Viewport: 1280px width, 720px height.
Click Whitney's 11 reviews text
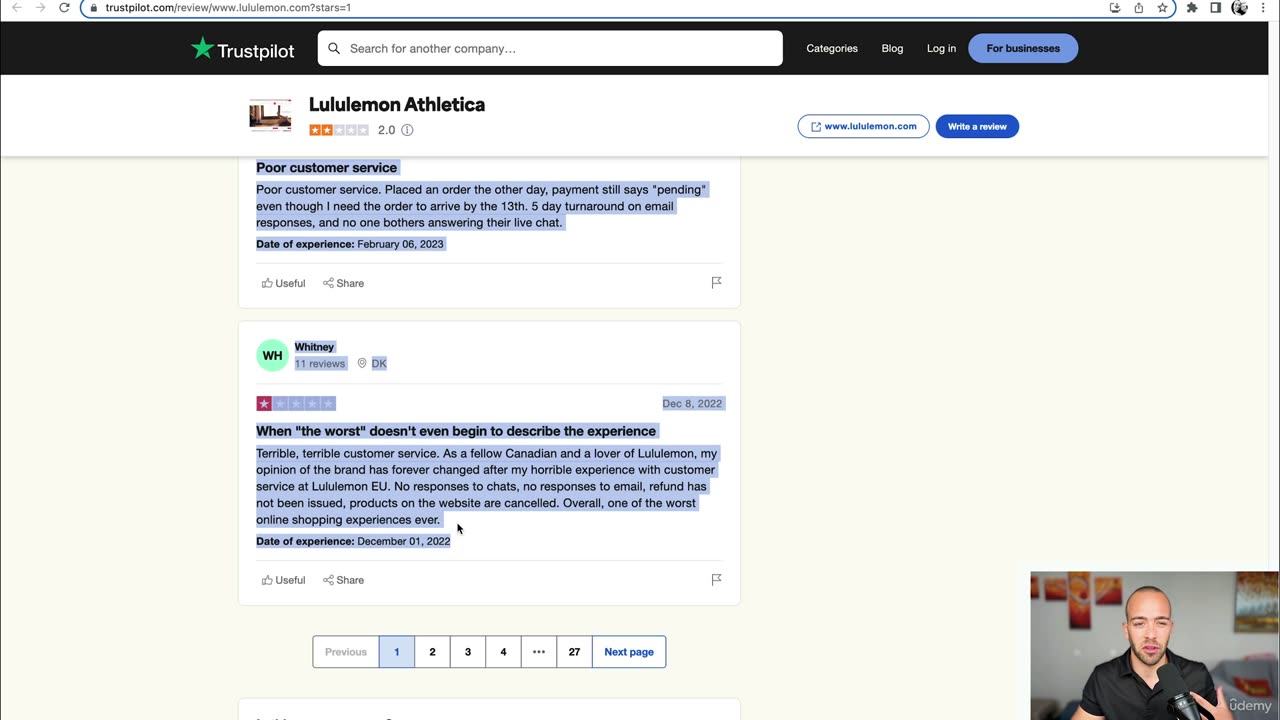319,363
